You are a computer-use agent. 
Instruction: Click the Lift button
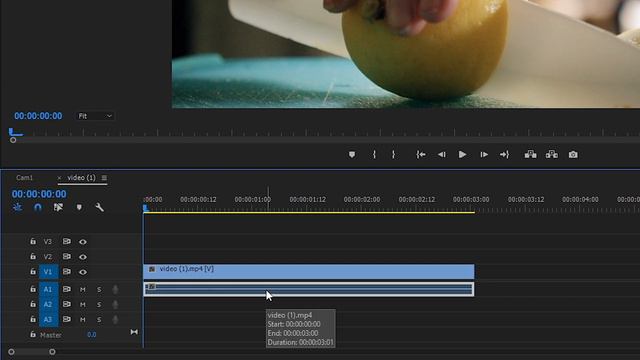(531, 154)
